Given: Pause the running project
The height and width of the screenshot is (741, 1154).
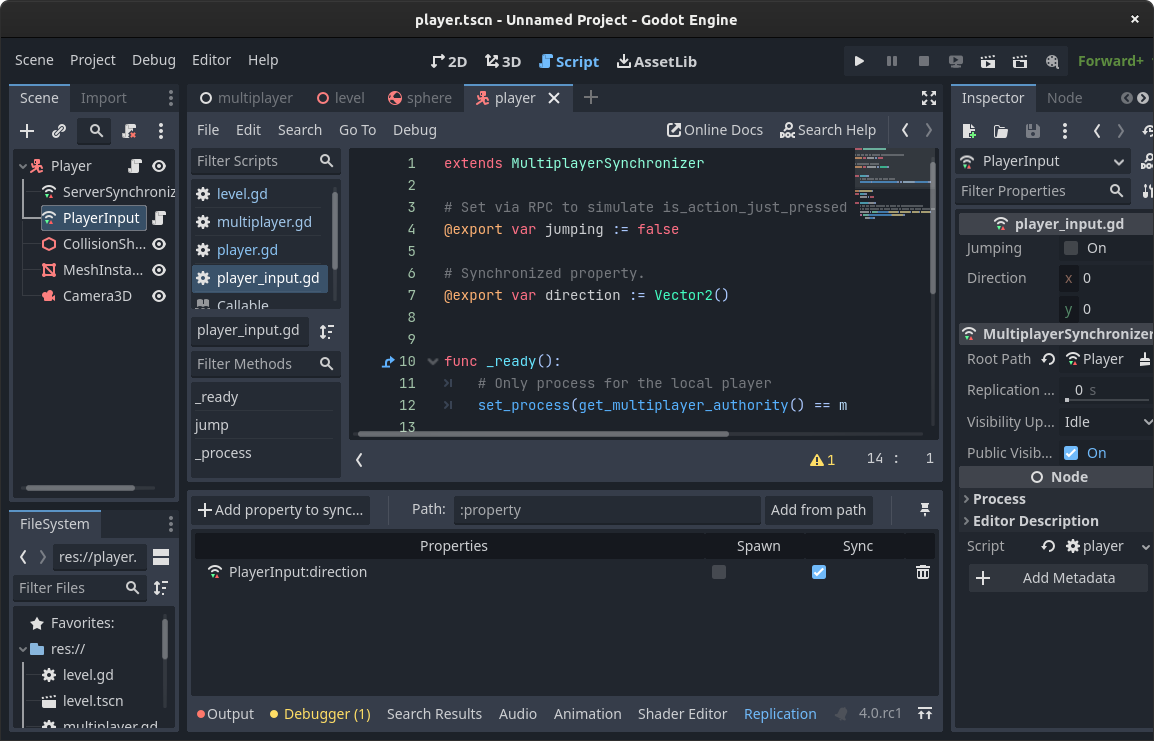Looking at the screenshot, I should [891, 61].
